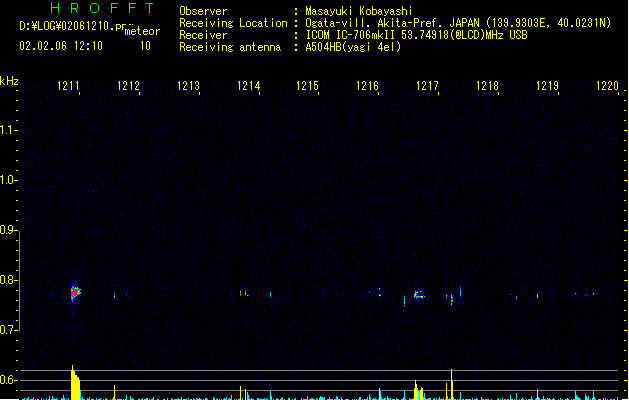Image resolution: width=629 pixels, height=400 pixels.
Task: Click the Receiving antenna label
Action: click(x=230, y=47)
